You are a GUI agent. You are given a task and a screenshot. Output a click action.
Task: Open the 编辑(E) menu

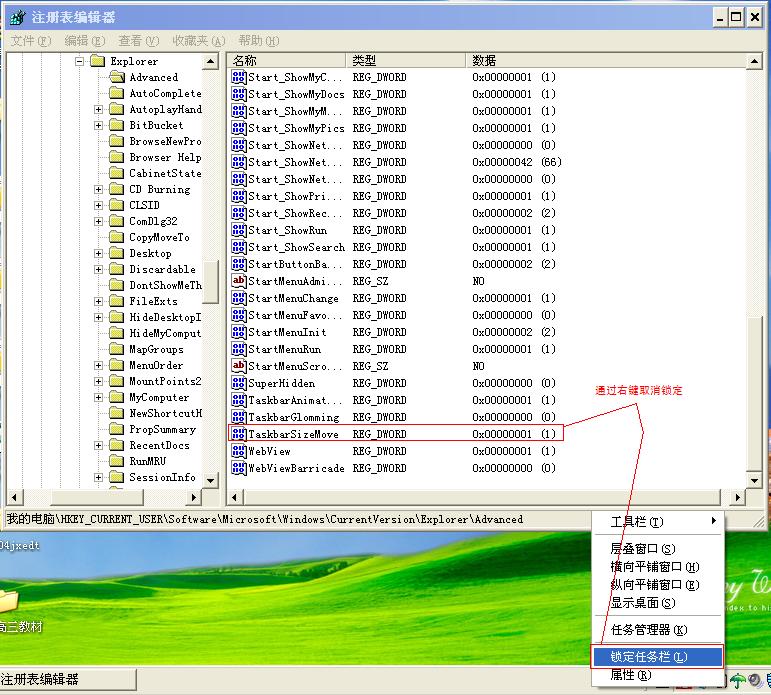[85, 40]
